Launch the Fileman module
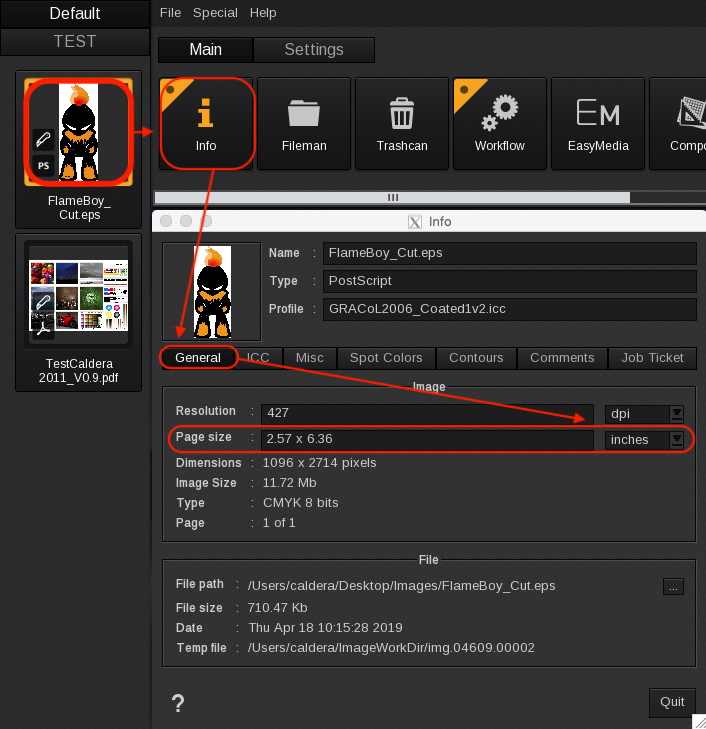The height and width of the screenshot is (729, 706). pyautogui.click(x=303, y=125)
